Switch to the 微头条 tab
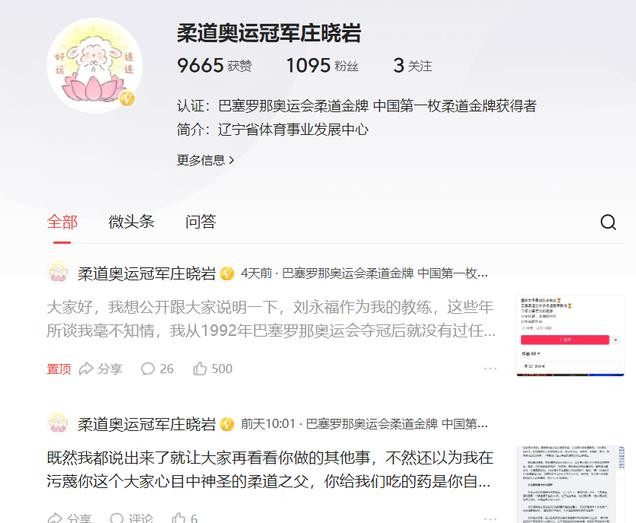 pos(131,222)
